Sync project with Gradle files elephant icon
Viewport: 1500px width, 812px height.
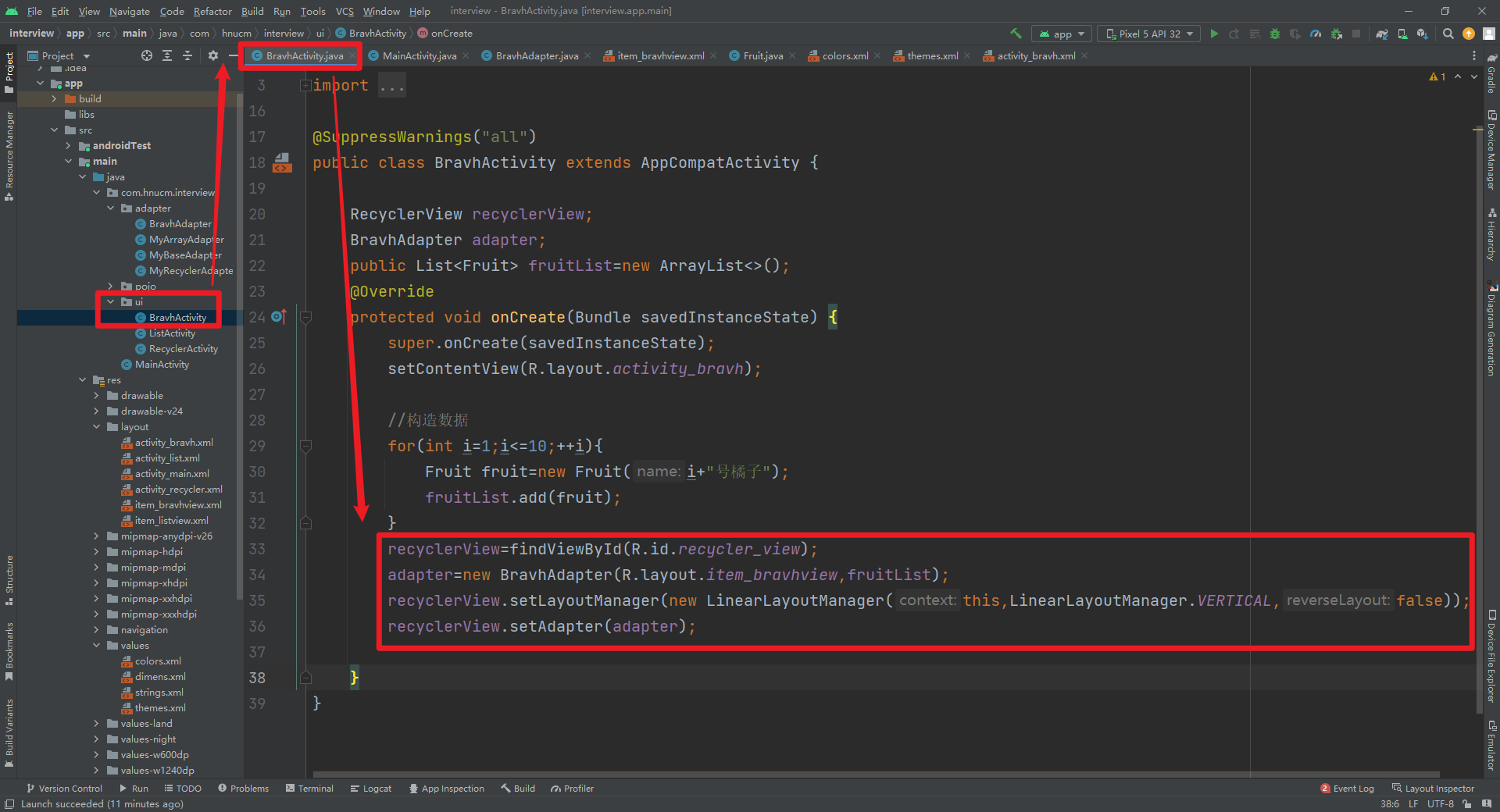pyautogui.click(x=1382, y=34)
